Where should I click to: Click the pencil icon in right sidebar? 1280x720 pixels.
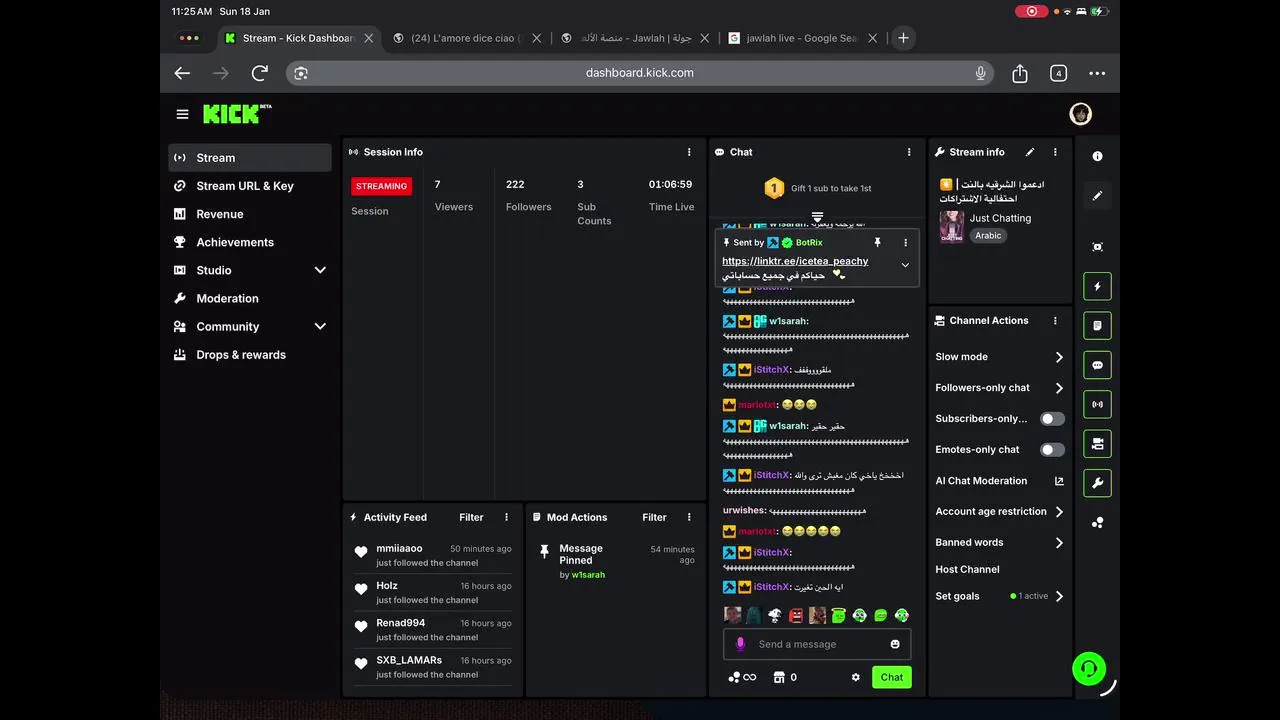click(1097, 196)
